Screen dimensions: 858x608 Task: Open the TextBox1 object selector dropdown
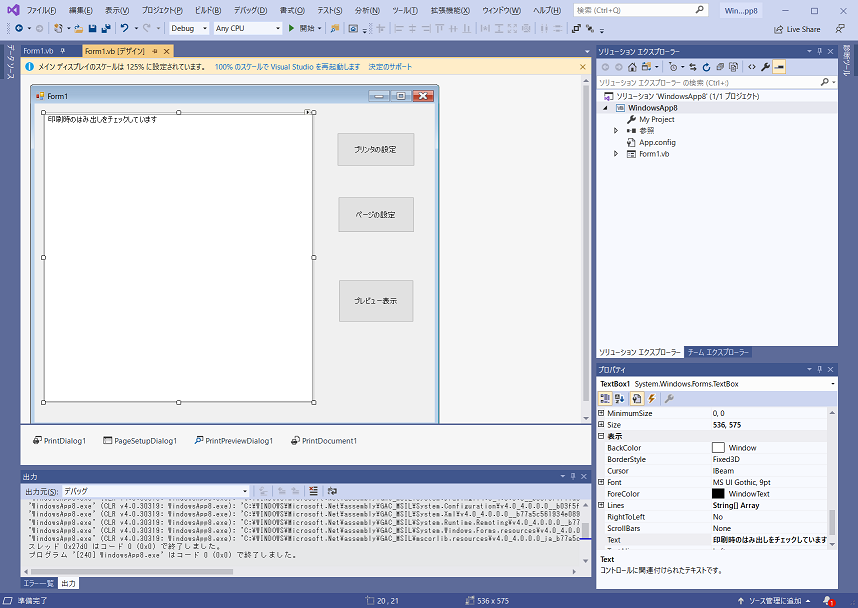833,384
